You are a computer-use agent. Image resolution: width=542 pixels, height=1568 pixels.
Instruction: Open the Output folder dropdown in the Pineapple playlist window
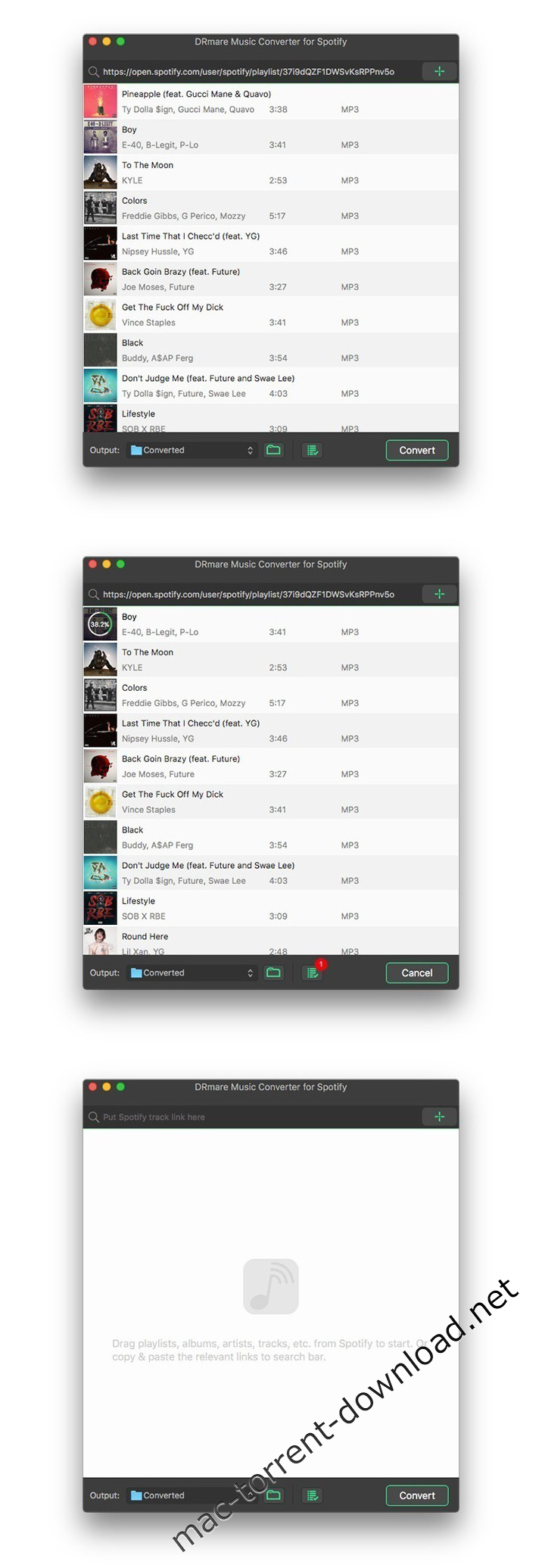pyautogui.click(x=192, y=450)
